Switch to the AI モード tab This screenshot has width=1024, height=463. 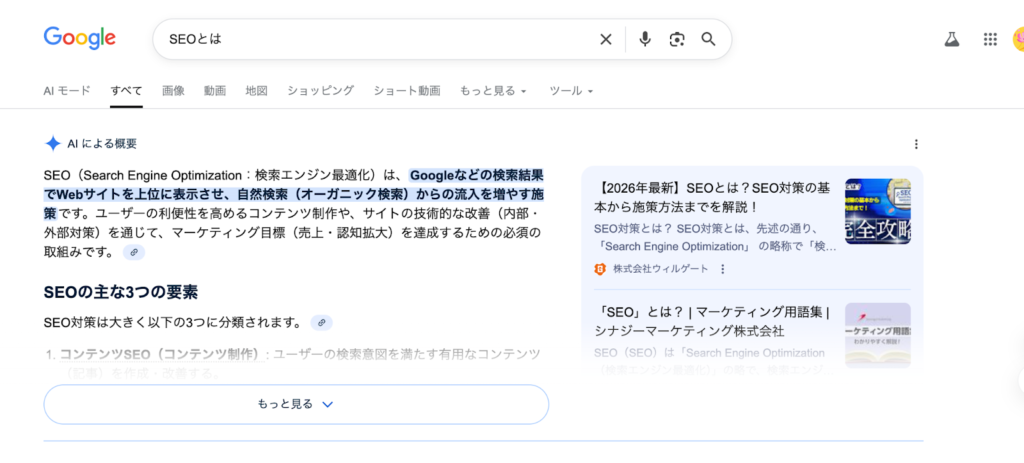(67, 91)
